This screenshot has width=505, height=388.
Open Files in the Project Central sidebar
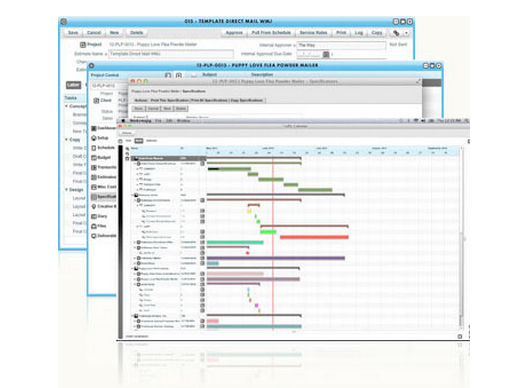(x=99, y=226)
